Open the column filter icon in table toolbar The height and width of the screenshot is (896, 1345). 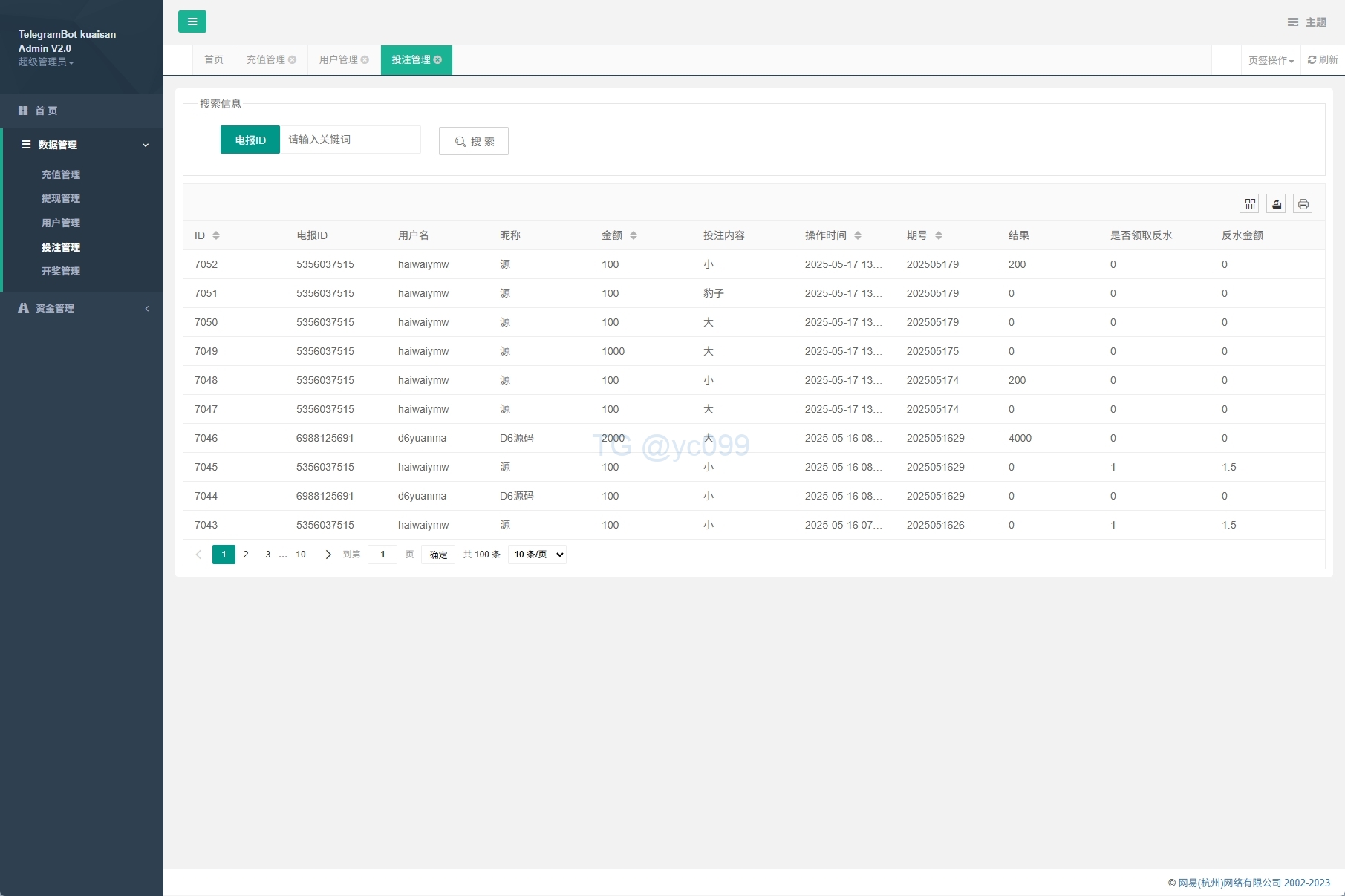1250,203
